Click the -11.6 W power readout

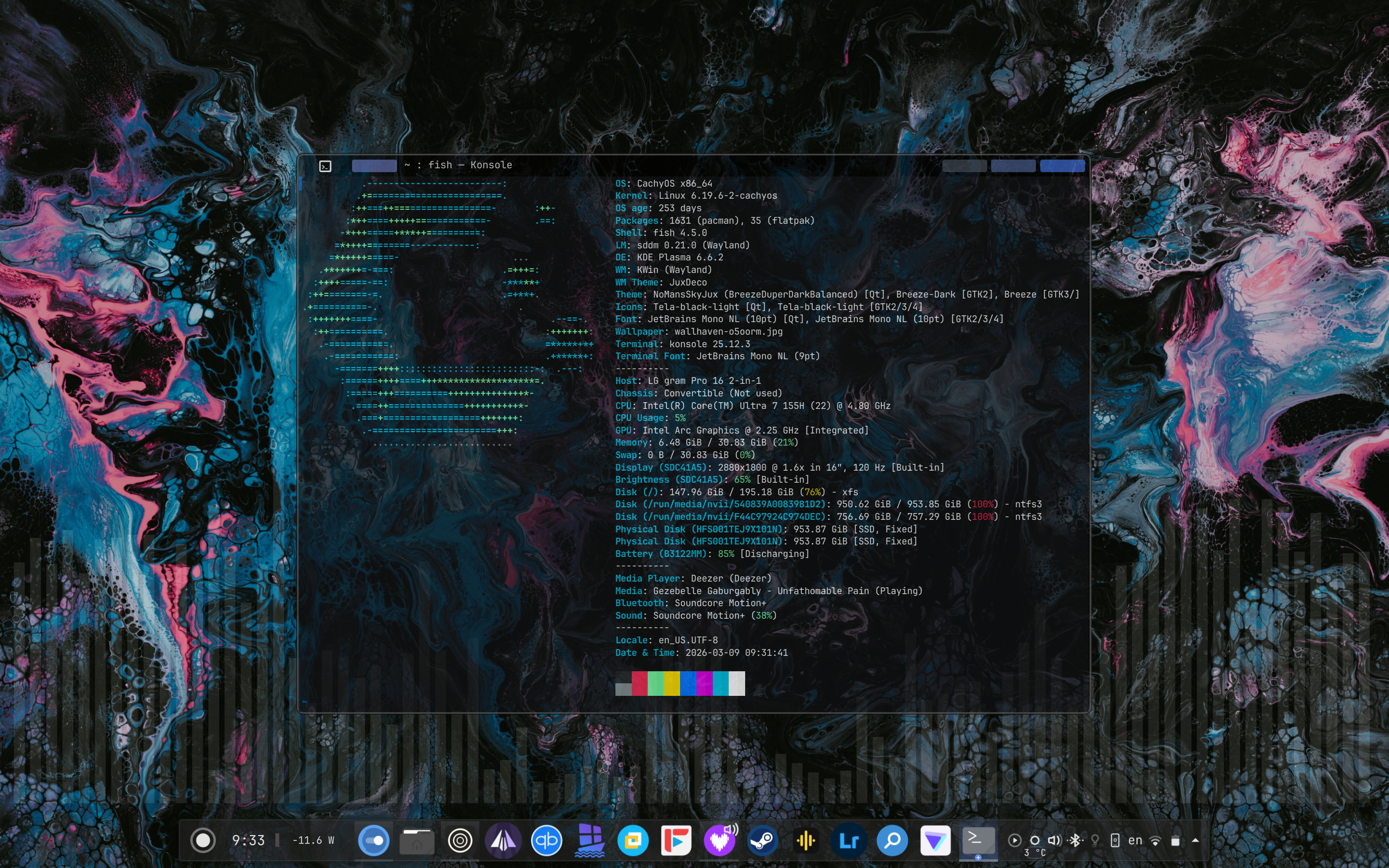313,841
